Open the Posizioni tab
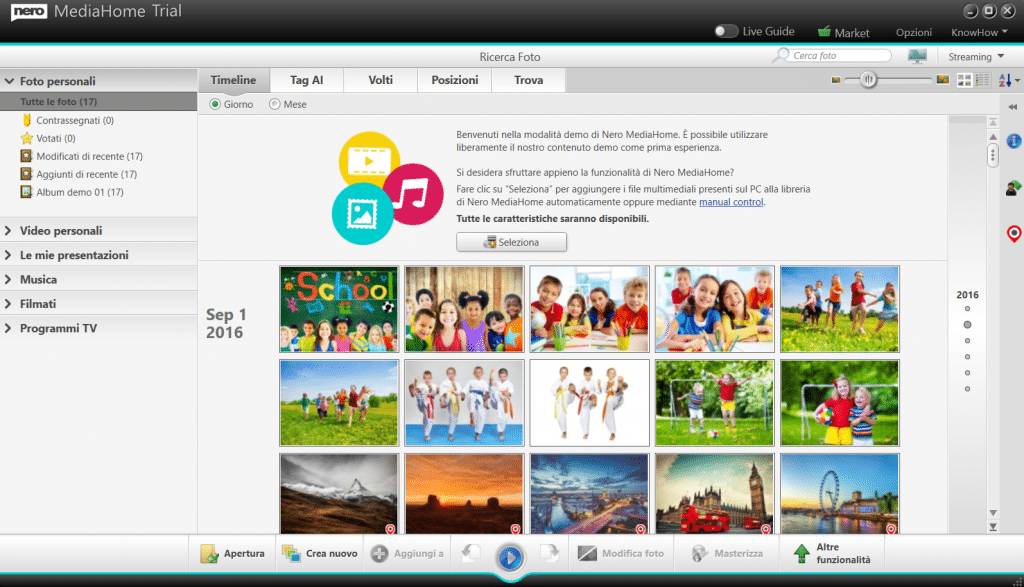The height and width of the screenshot is (587, 1024). tap(455, 80)
